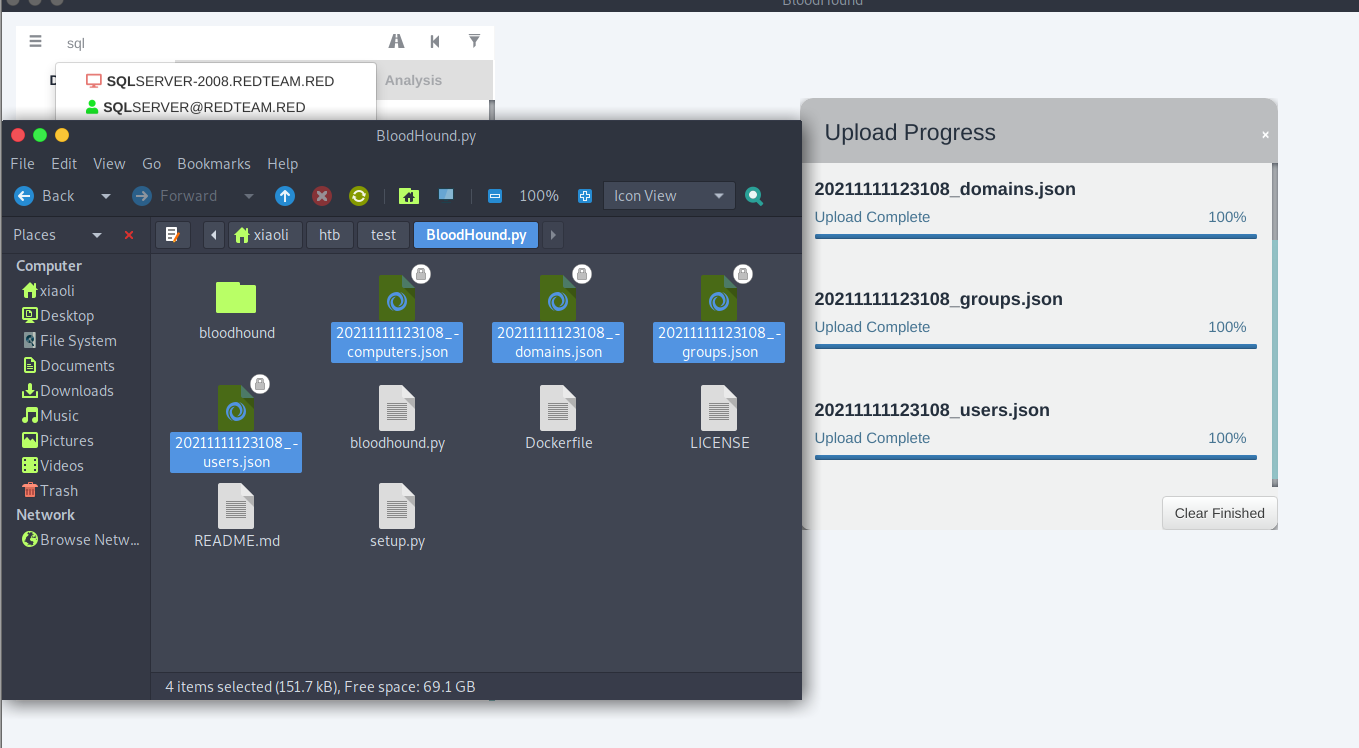
Task: Click the BloodHound back-step arrow icon
Action: coord(435,42)
